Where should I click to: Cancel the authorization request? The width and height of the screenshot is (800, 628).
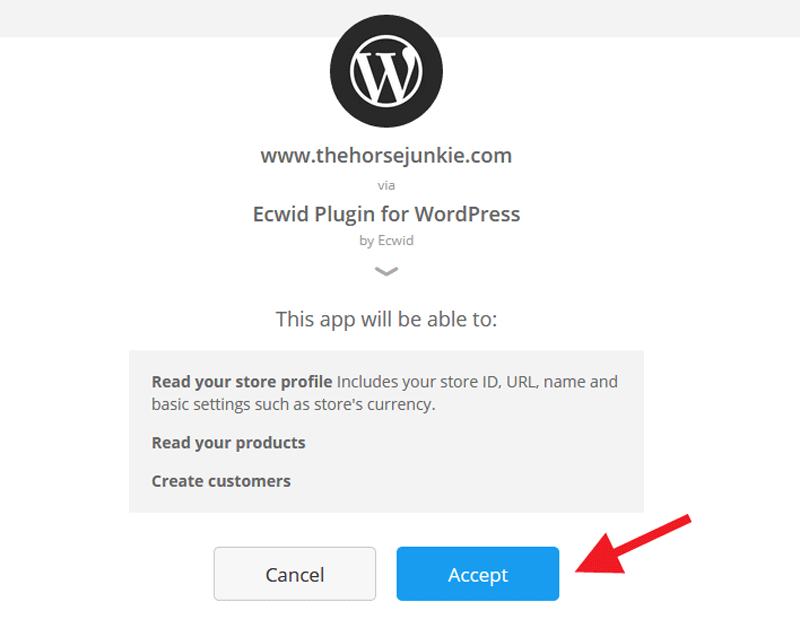tap(295, 574)
